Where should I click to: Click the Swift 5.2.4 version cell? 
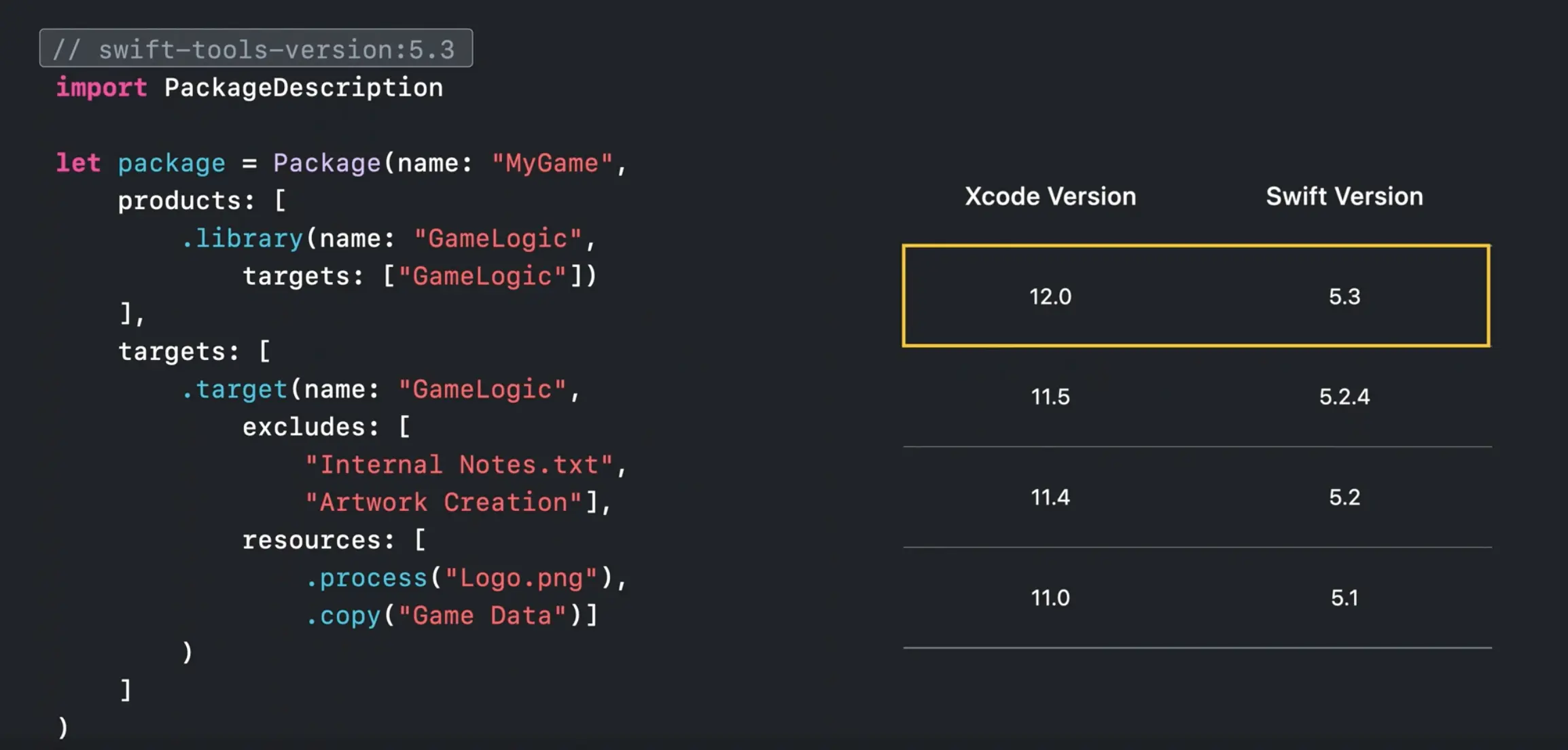1344,396
